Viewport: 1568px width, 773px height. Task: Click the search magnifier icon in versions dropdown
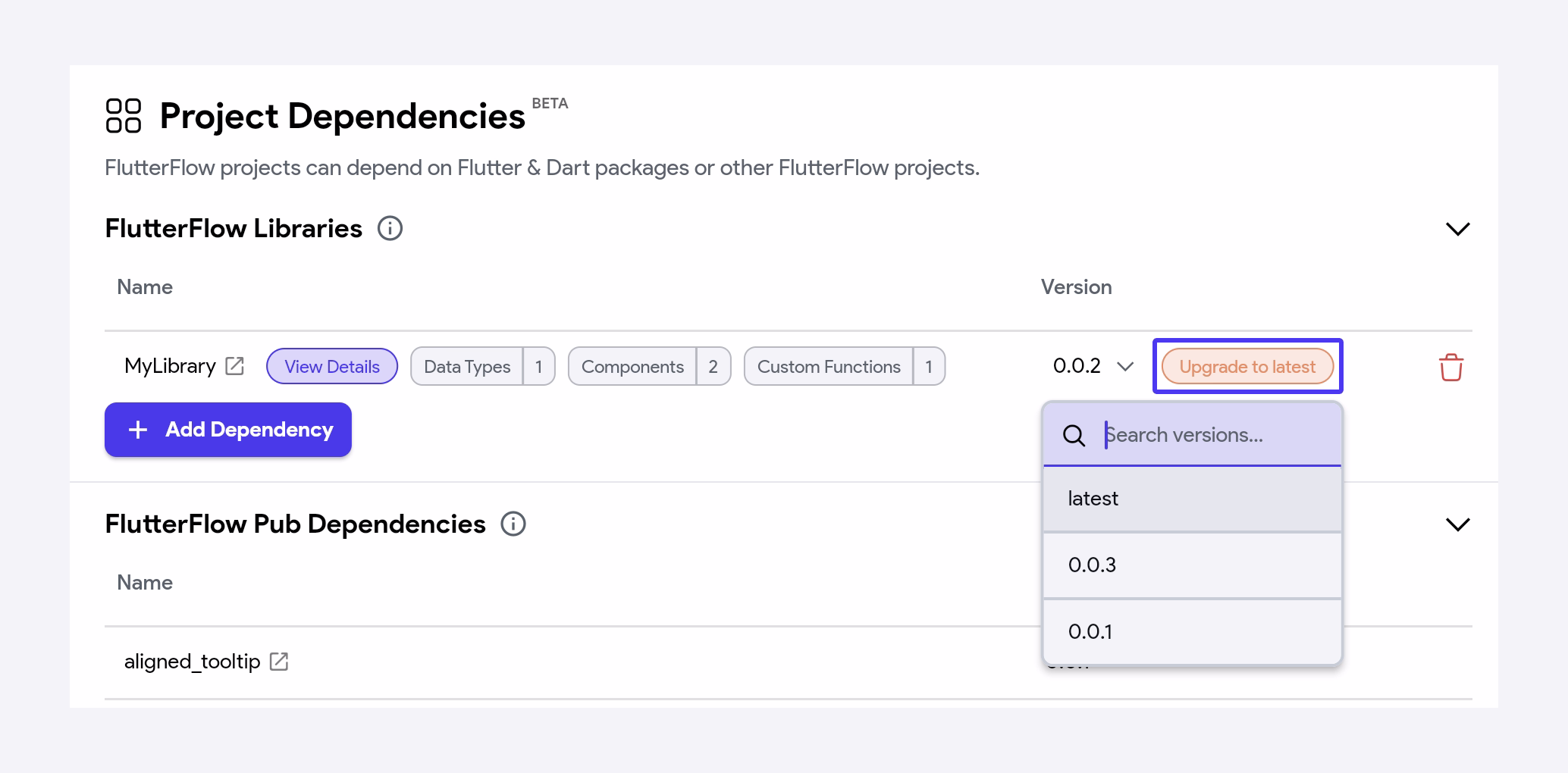coord(1074,435)
